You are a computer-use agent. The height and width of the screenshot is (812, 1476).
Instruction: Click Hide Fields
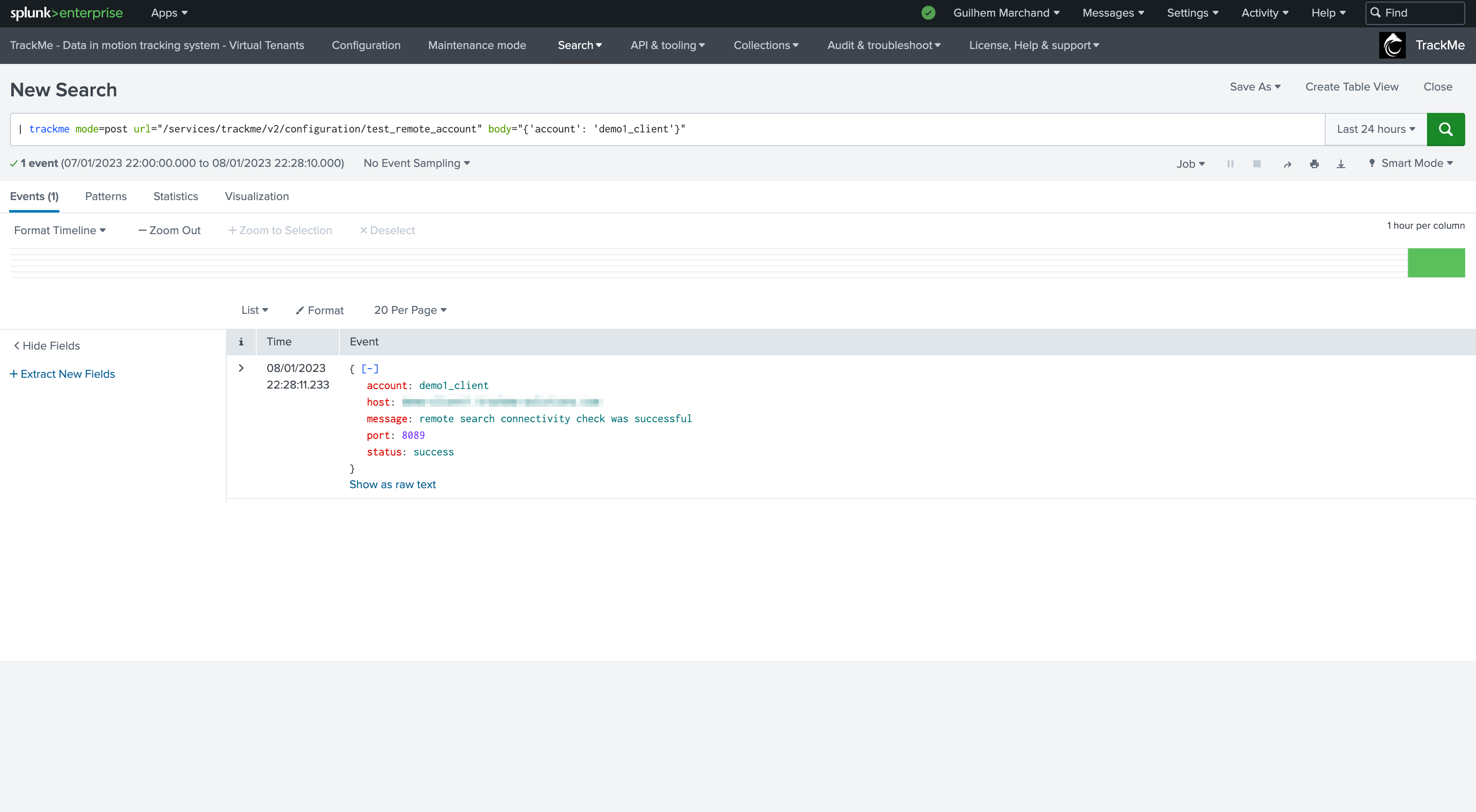click(x=47, y=346)
